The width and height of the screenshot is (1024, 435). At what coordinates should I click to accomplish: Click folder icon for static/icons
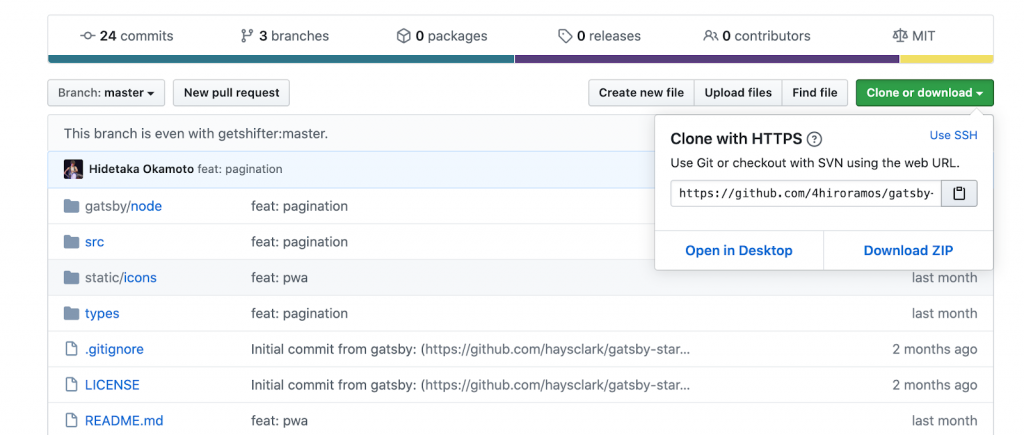pos(71,278)
